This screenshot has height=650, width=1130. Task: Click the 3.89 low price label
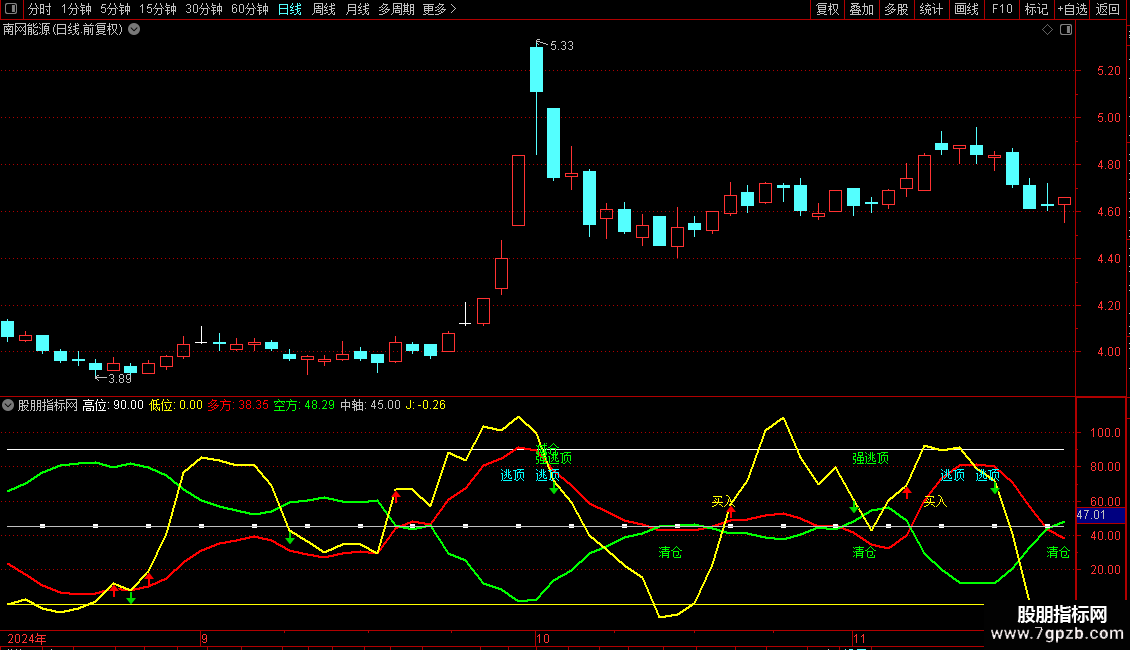pyautogui.click(x=120, y=378)
